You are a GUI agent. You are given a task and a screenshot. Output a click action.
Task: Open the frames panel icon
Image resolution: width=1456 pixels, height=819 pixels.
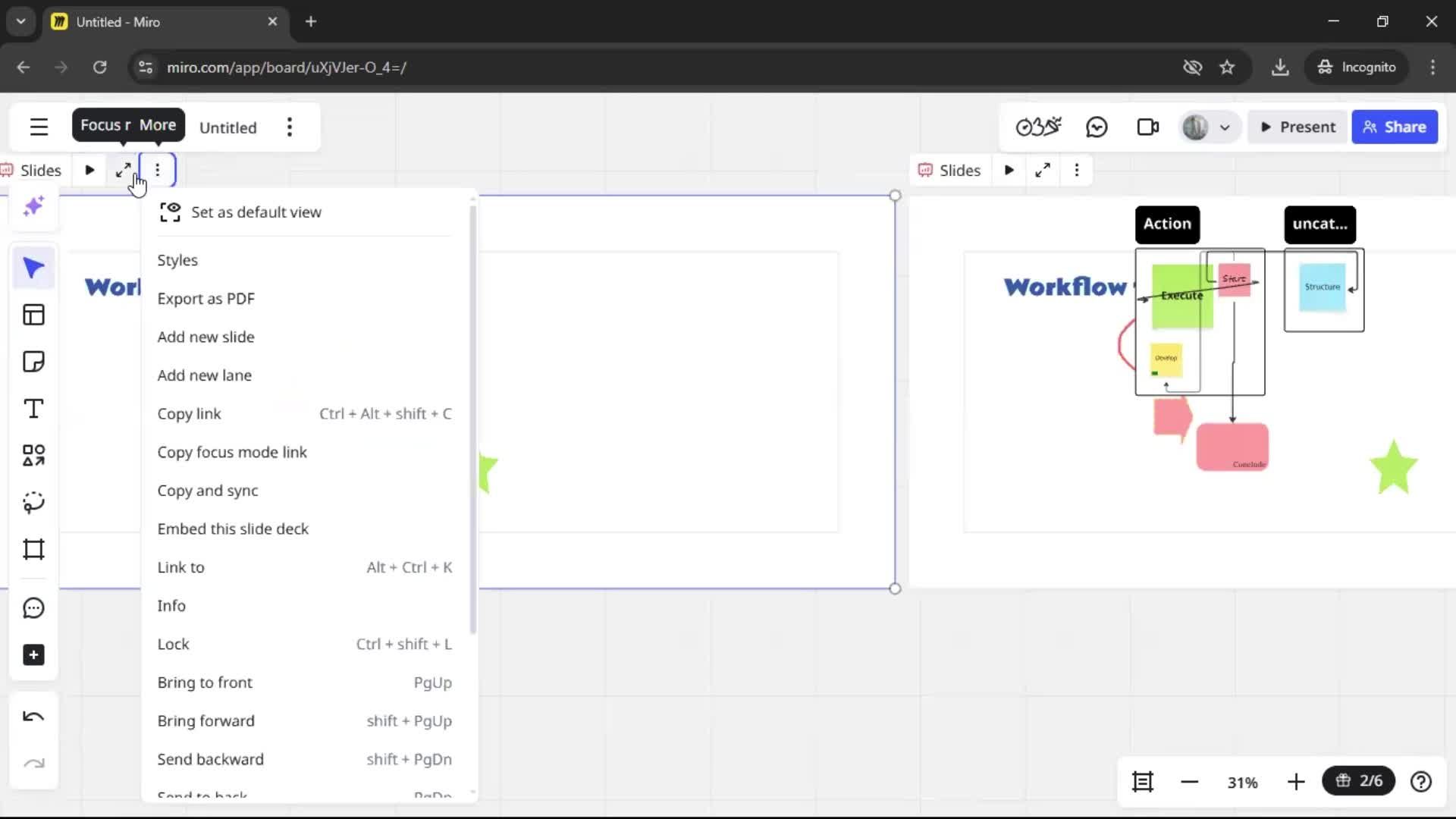[x=1143, y=782]
